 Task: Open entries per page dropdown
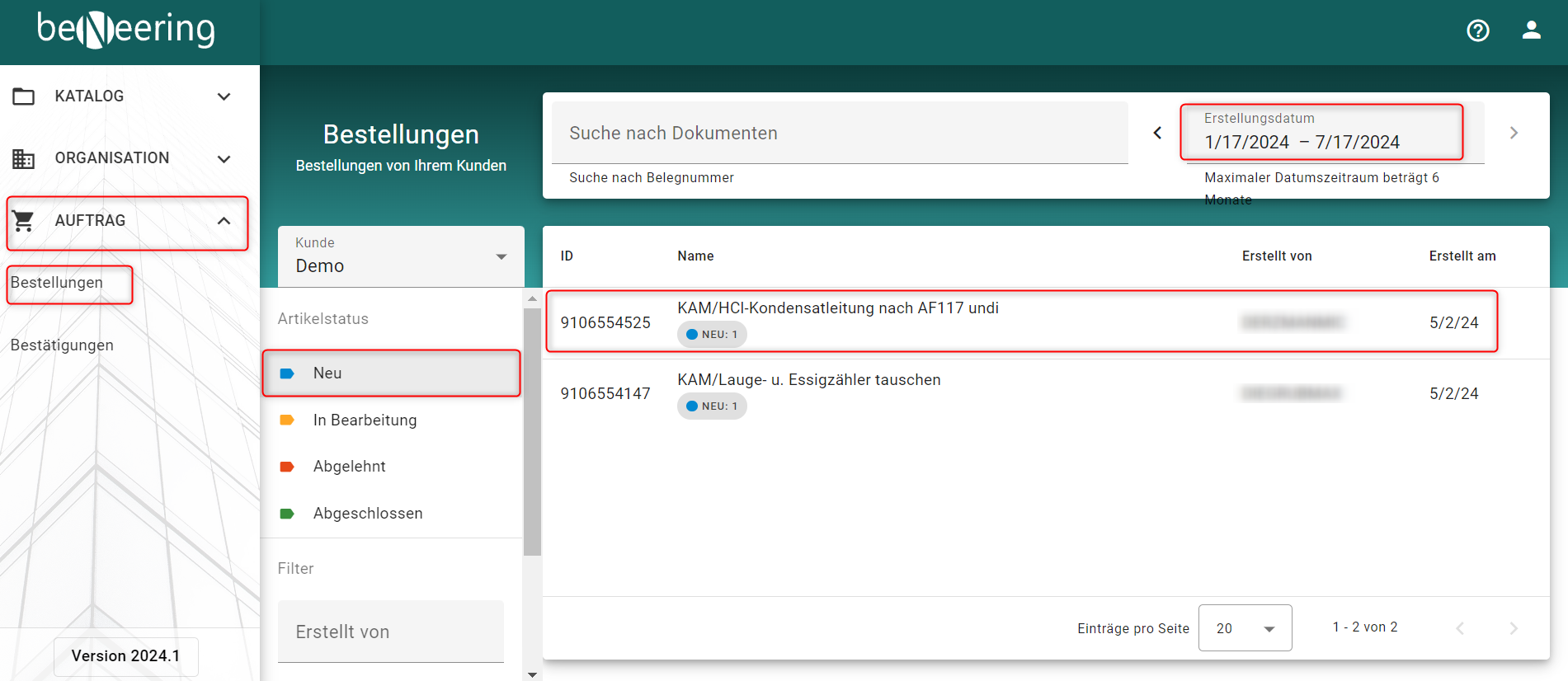(x=1245, y=628)
